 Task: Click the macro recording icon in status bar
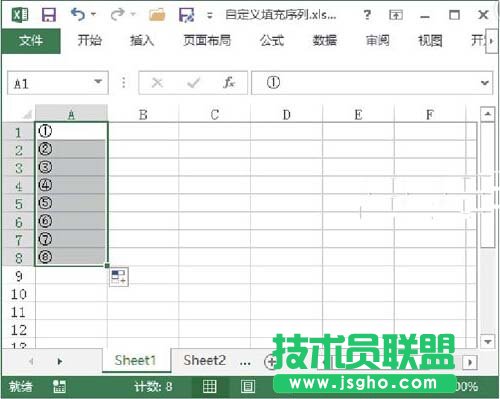(59, 387)
